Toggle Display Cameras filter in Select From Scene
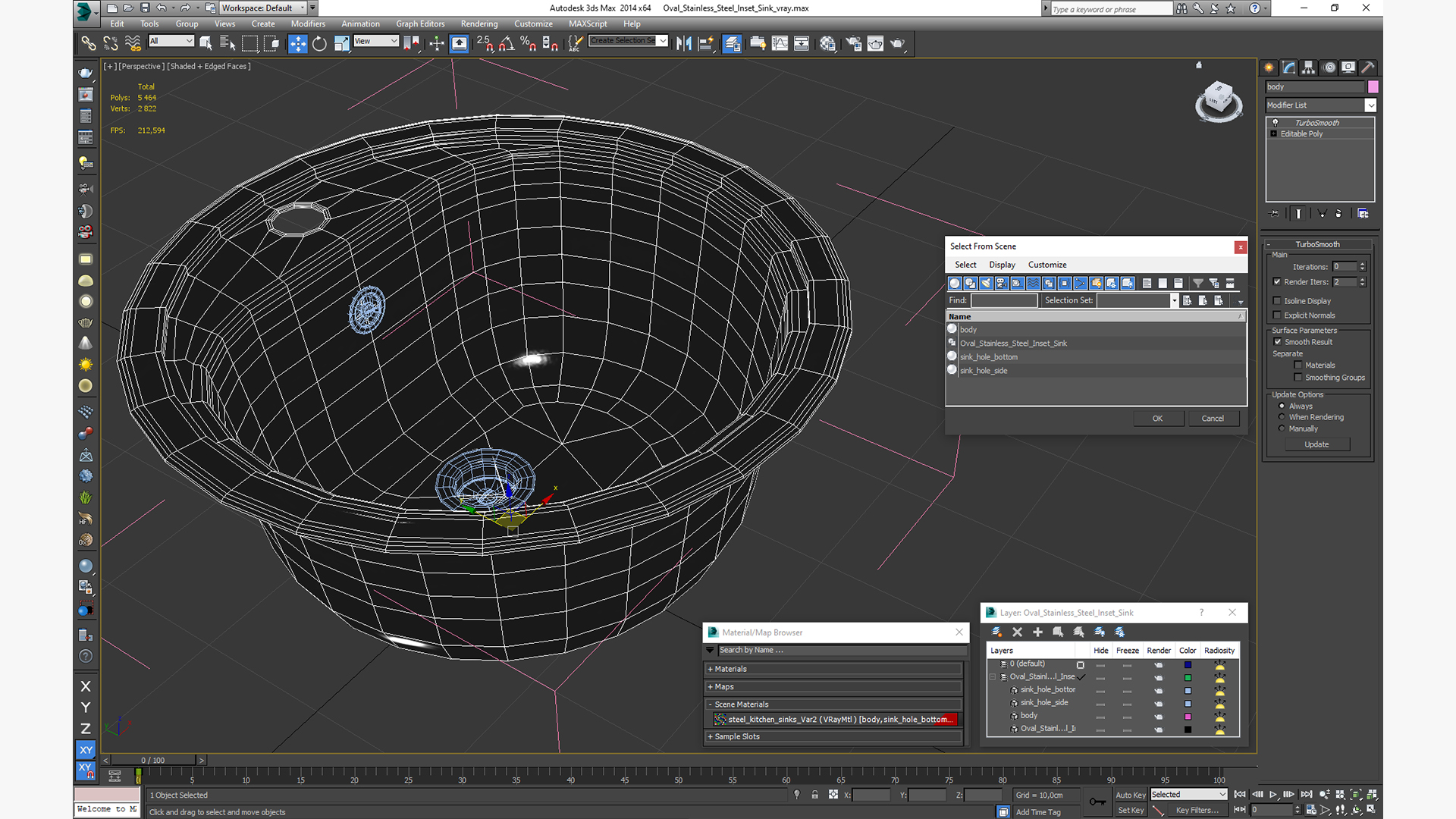This screenshot has width=1456, height=819. click(1002, 283)
